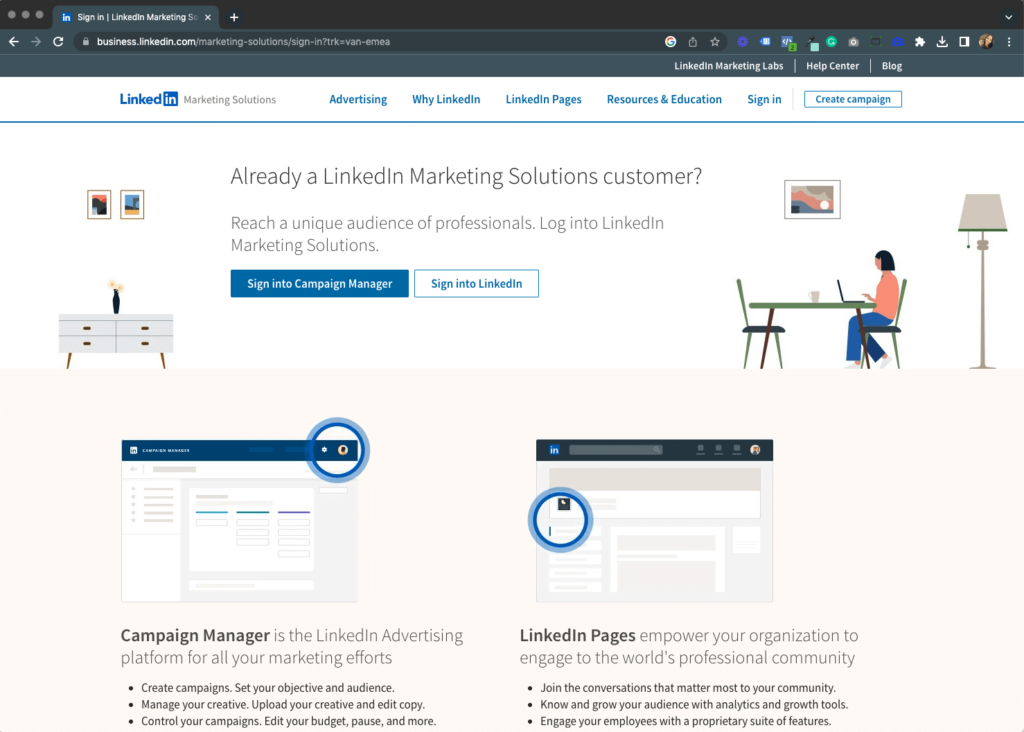Image resolution: width=1024 pixels, height=732 pixels.
Task: Click the text 'Create campaigns. Set your objective and audience.'
Action: pyautogui.click(x=268, y=688)
